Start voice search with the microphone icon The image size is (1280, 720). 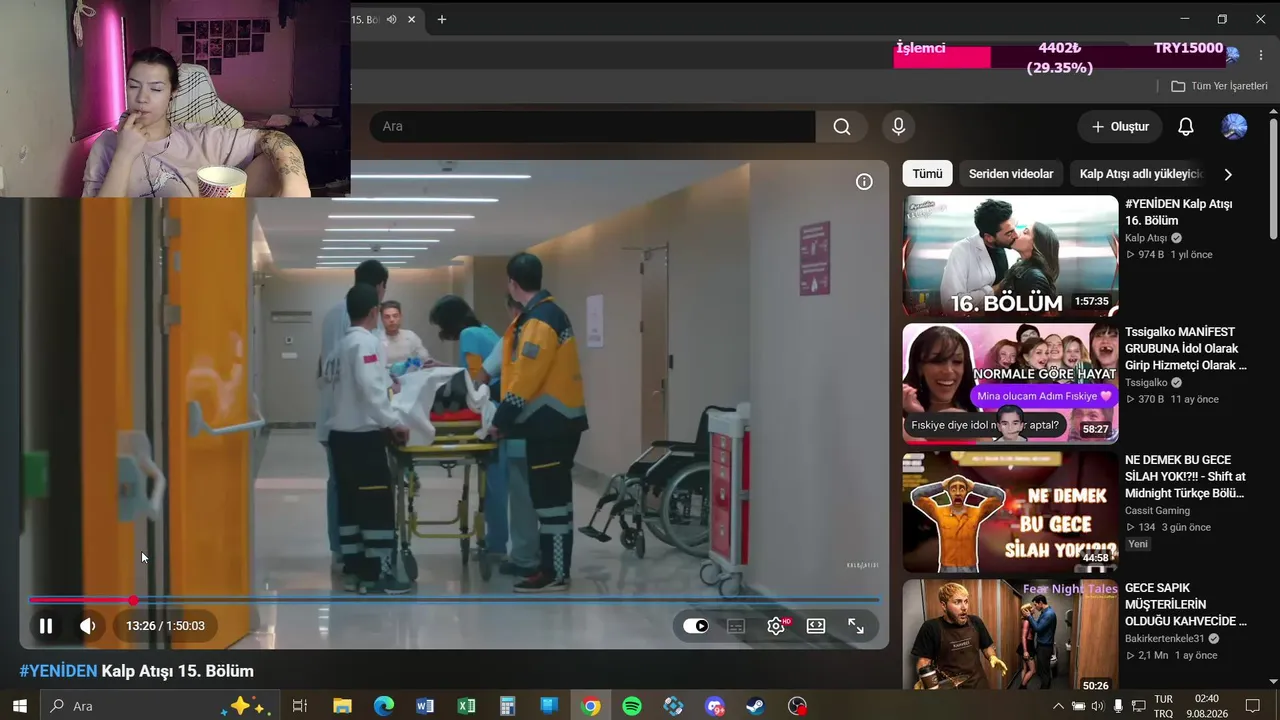pos(898,126)
